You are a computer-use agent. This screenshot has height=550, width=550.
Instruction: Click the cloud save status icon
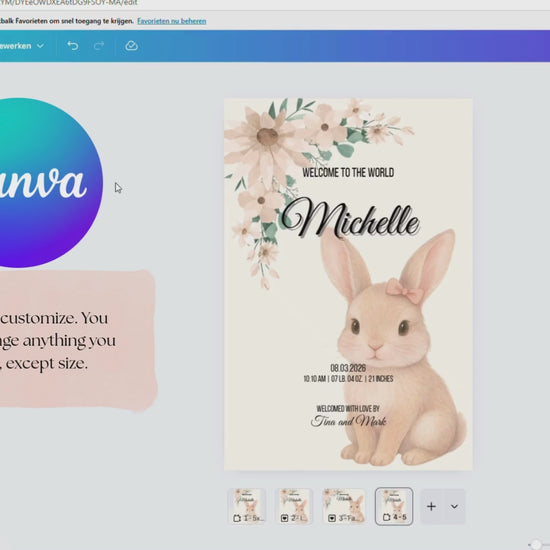coord(132,46)
